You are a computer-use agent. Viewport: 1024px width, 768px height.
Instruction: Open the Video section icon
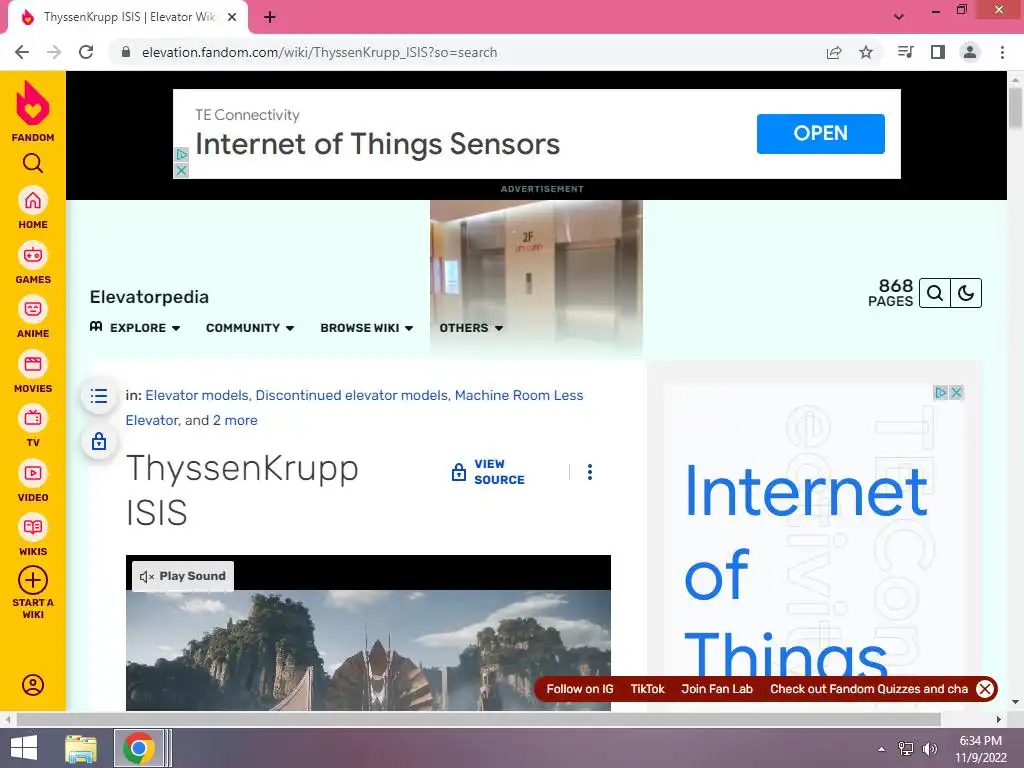pos(33,481)
